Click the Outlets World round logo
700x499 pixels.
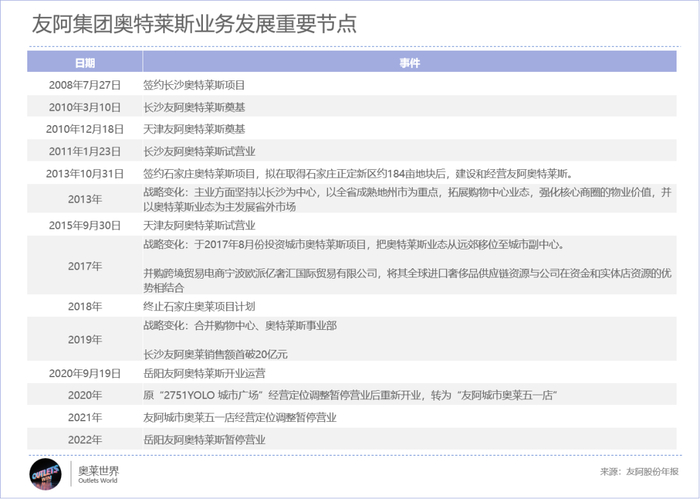point(45,474)
